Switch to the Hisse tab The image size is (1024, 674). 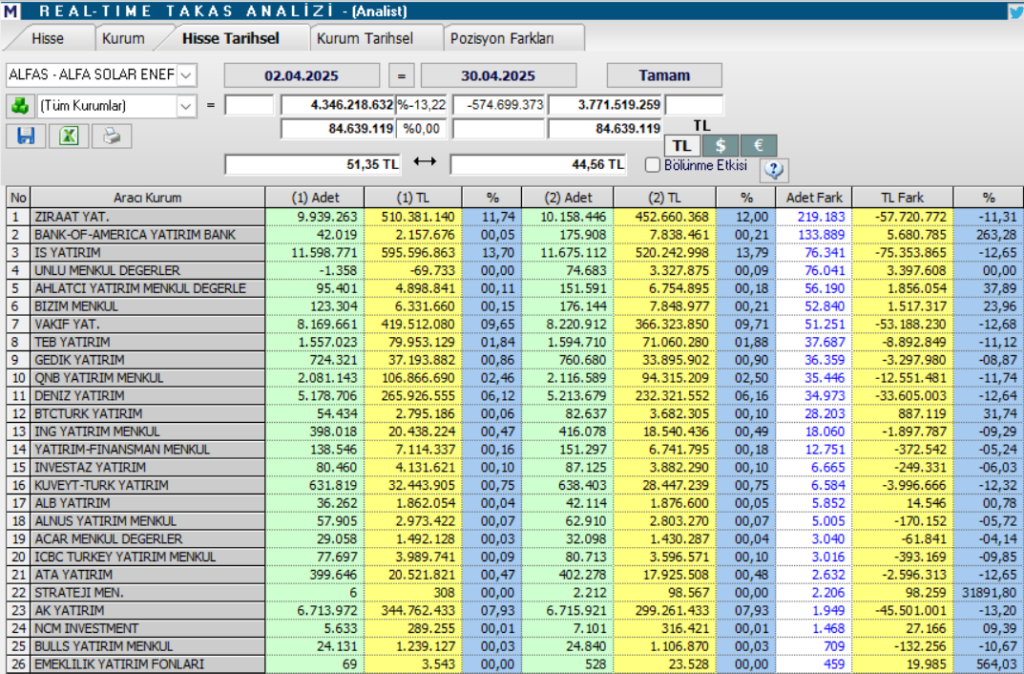point(48,39)
